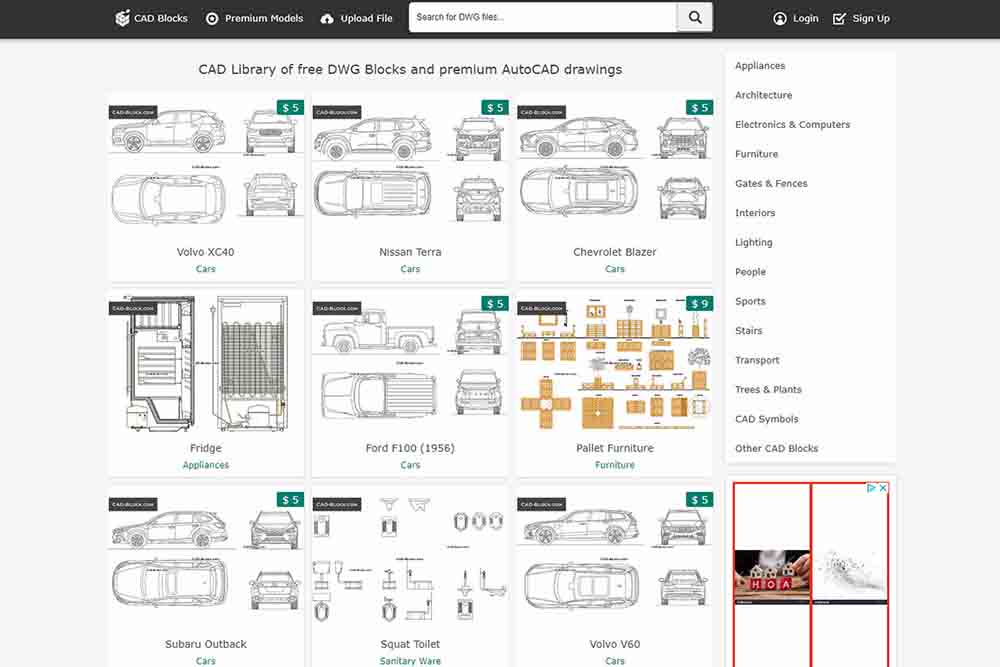Click the Volvo XC40 title
The height and width of the screenshot is (667, 1000).
point(205,252)
